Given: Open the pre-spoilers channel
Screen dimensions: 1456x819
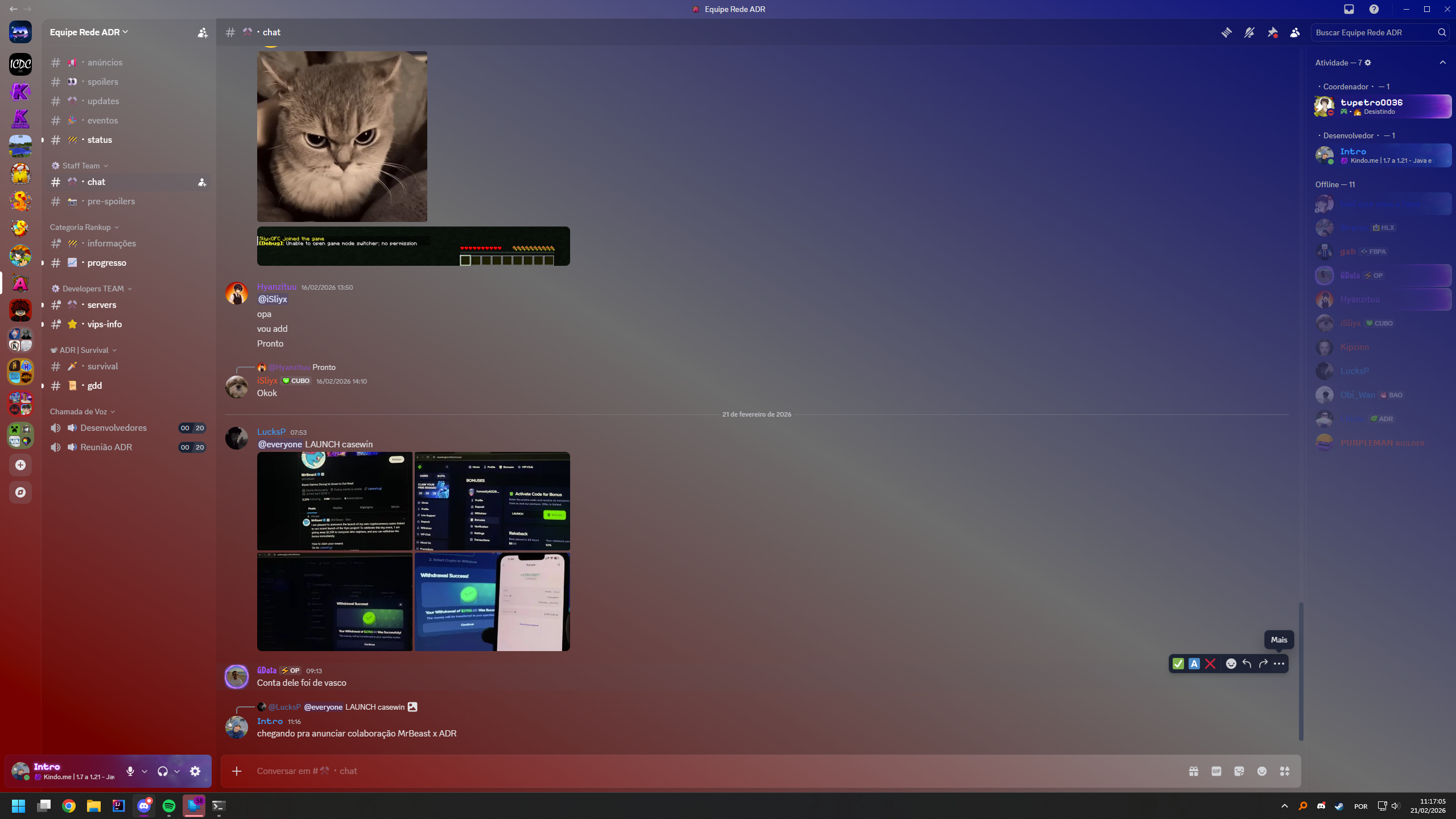Looking at the screenshot, I should 111,201.
